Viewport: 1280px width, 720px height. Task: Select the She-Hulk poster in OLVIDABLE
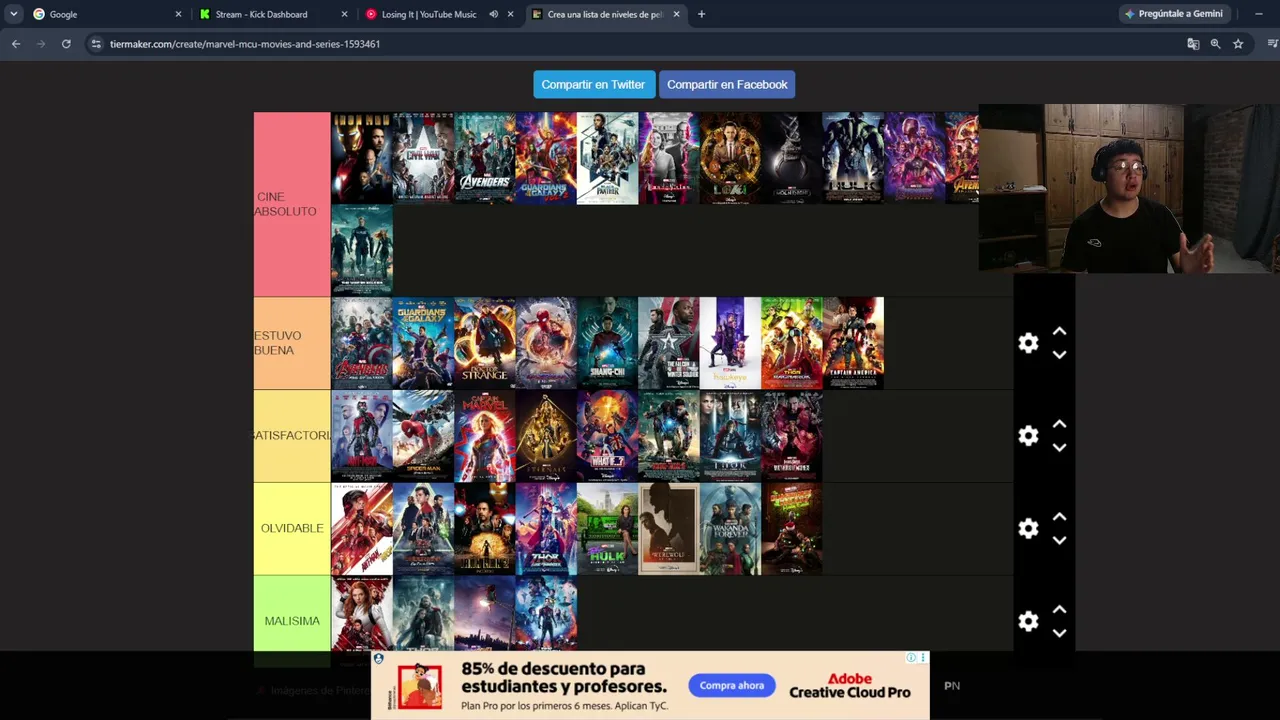point(607,529)
